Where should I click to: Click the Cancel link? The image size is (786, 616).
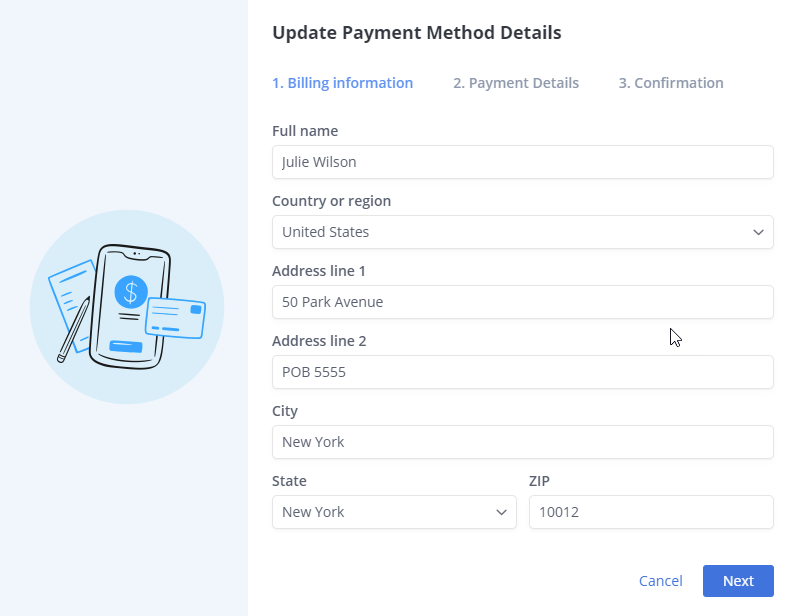pos(660,581)
